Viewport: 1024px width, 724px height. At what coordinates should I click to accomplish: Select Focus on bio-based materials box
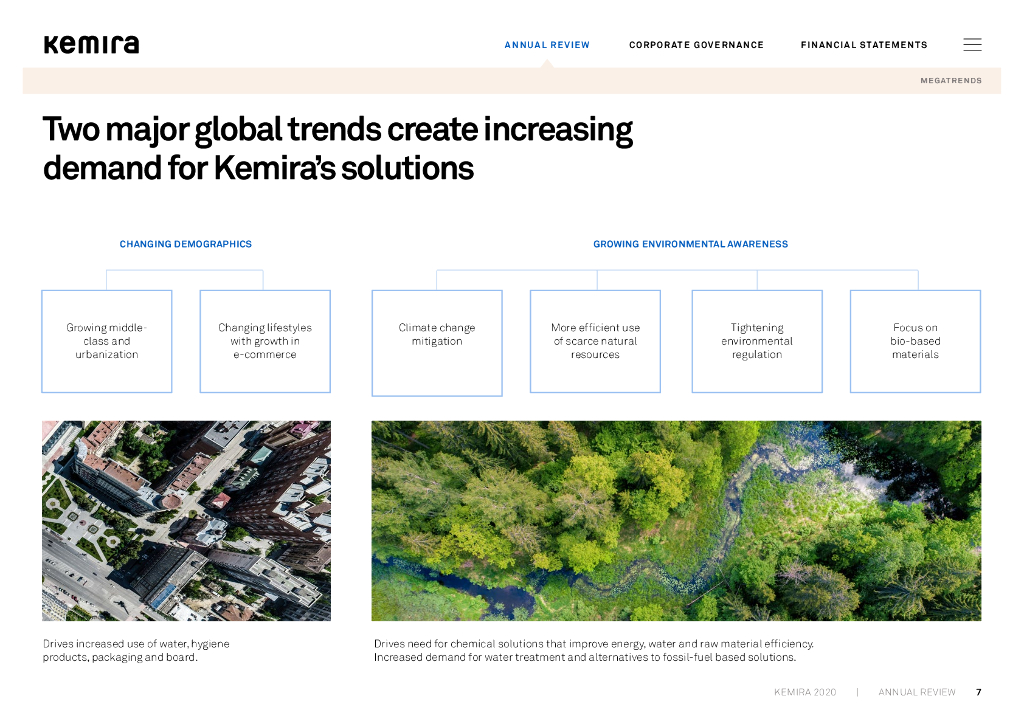coord(915,341)
